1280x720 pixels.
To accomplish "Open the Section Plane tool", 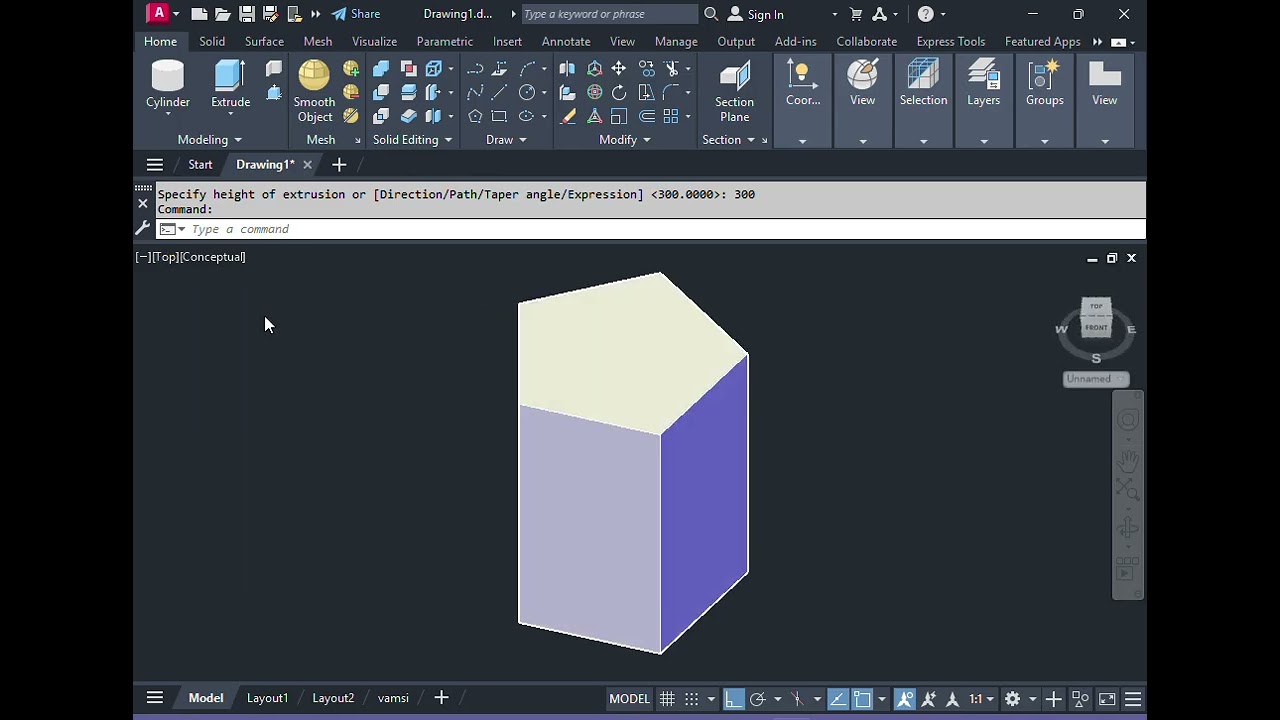I will point(734,92).
